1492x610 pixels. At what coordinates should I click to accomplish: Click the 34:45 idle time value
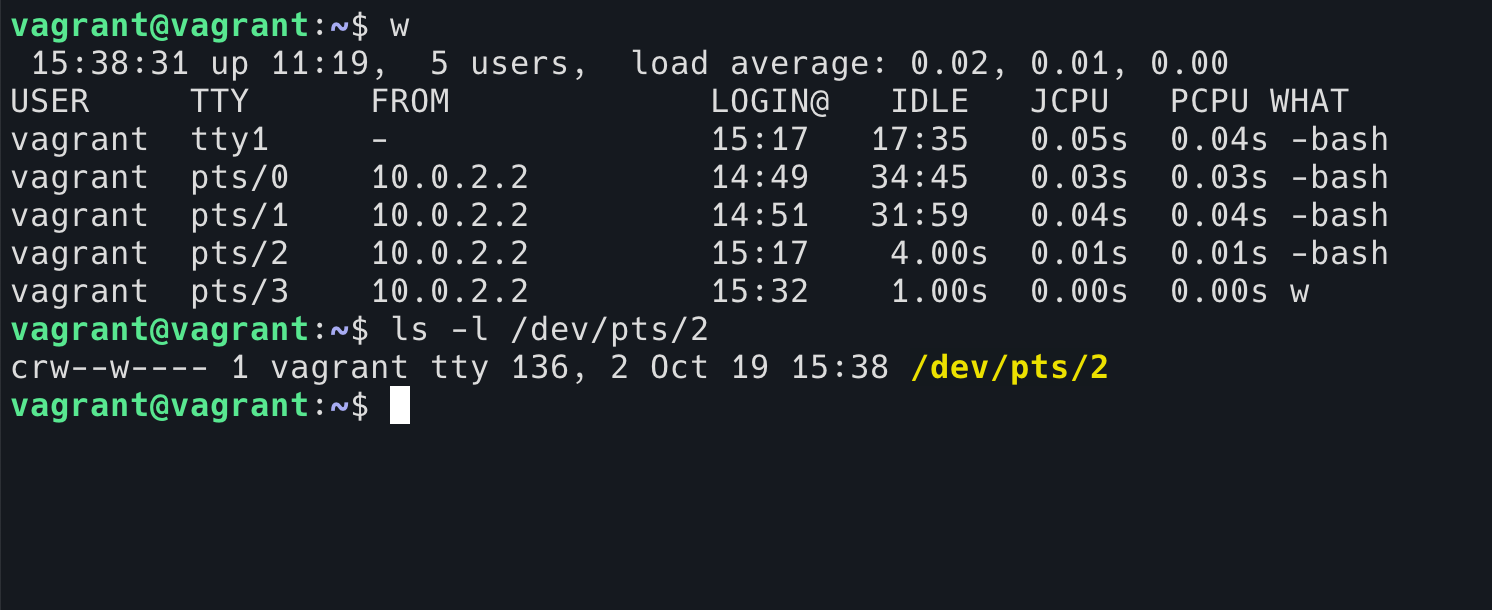point(920,178)
